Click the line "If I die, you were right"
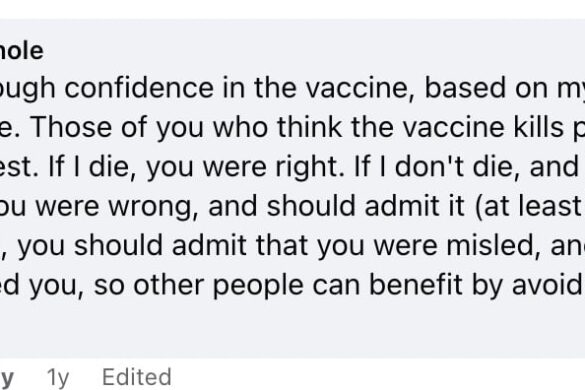The width and height of the screenshot is (585, 390). point(292,167)
